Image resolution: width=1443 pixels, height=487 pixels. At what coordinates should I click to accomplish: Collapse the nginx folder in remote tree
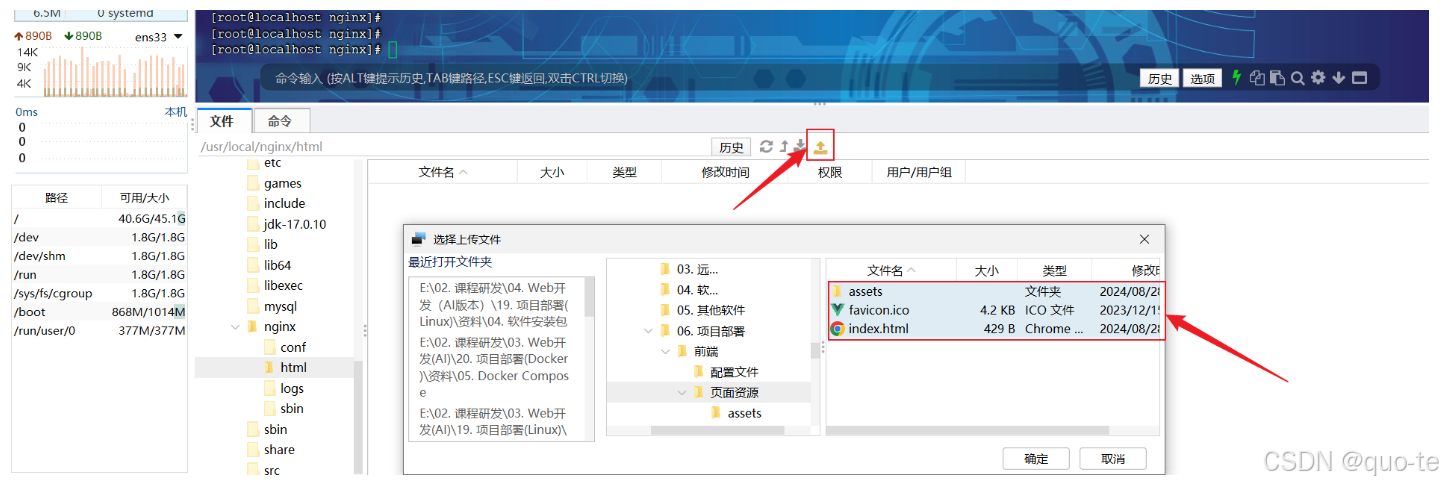pyautogui.click(x=235, y=327)
